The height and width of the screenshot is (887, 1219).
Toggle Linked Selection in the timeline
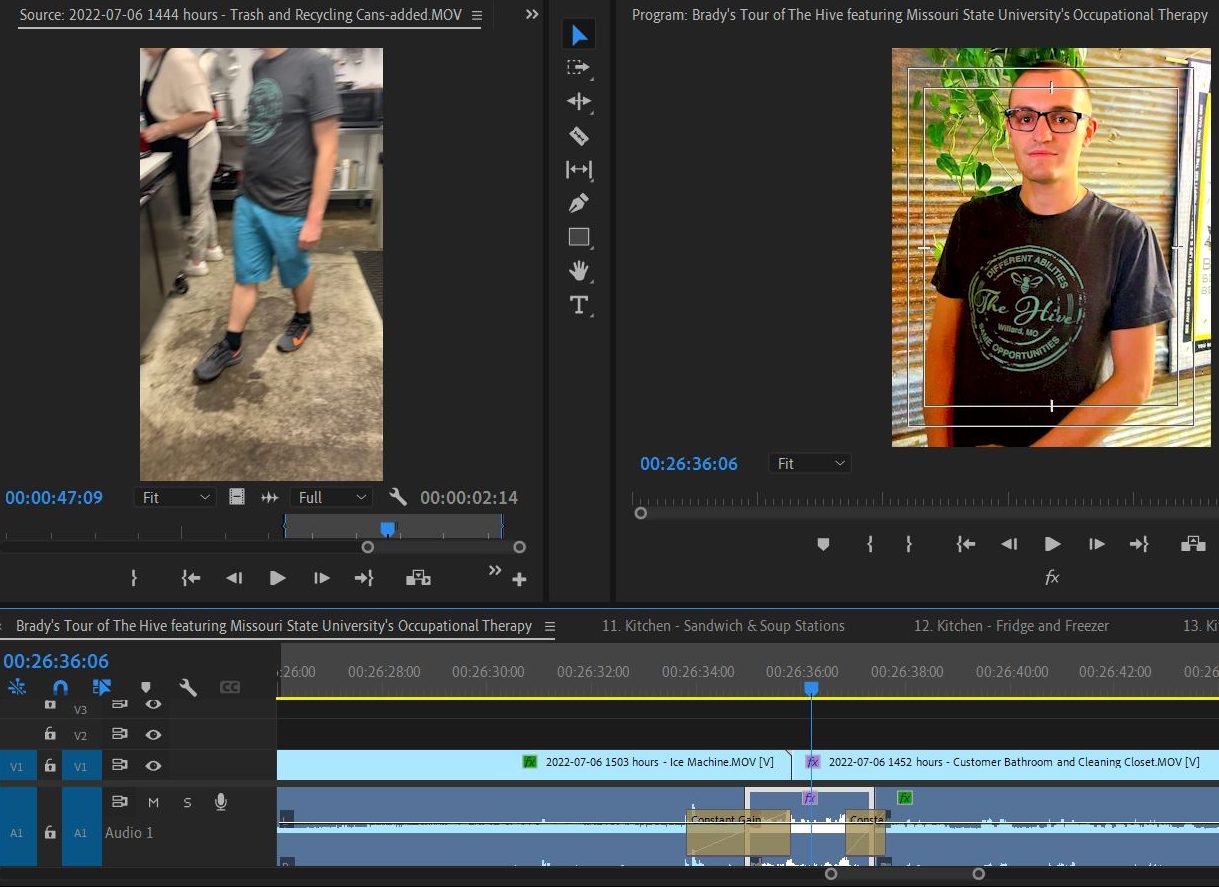[x=102, y=687]
